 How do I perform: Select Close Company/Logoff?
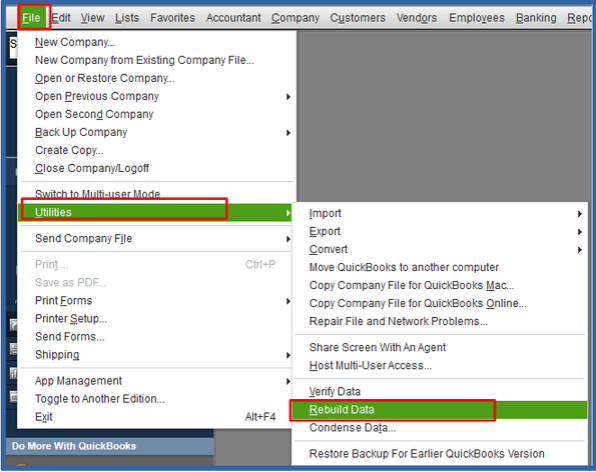[92, 168]
